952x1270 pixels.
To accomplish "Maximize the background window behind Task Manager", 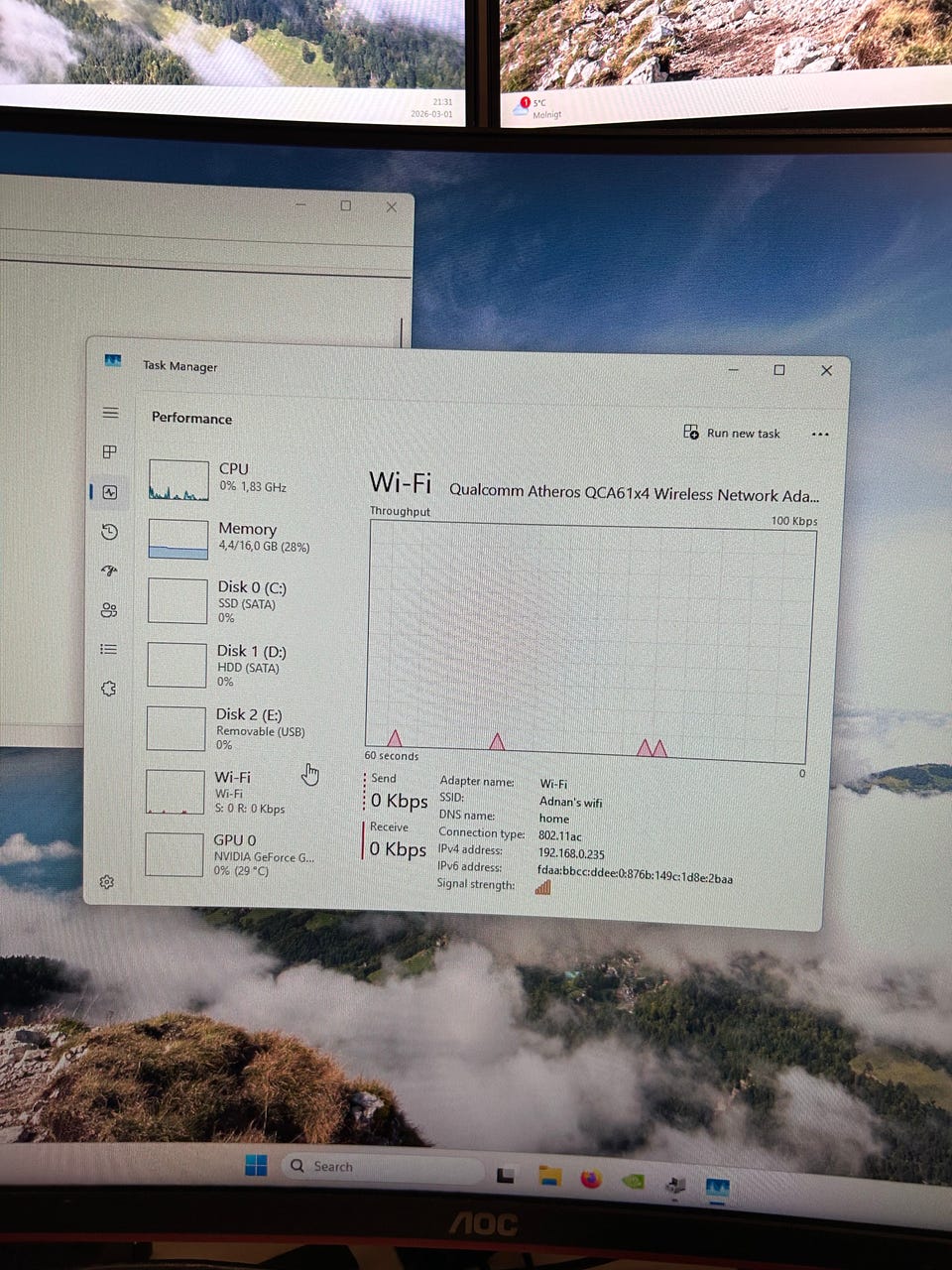I will [345, 205].
